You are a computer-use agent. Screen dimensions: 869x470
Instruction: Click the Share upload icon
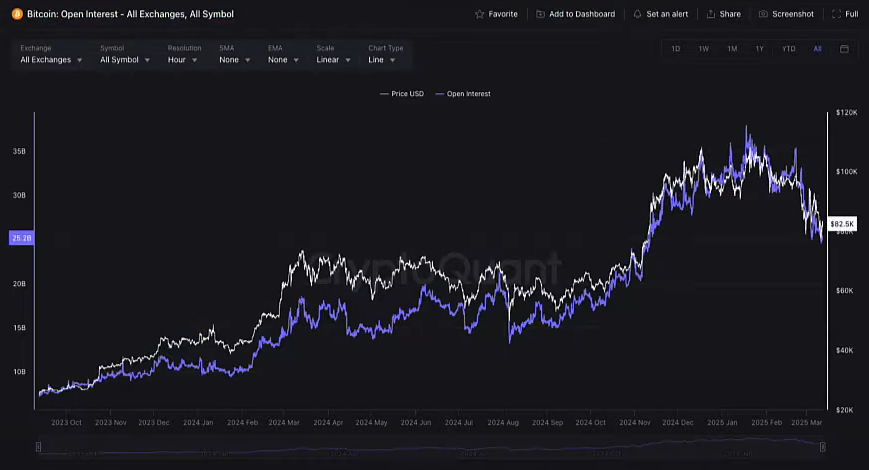click(x=711, y=14)
